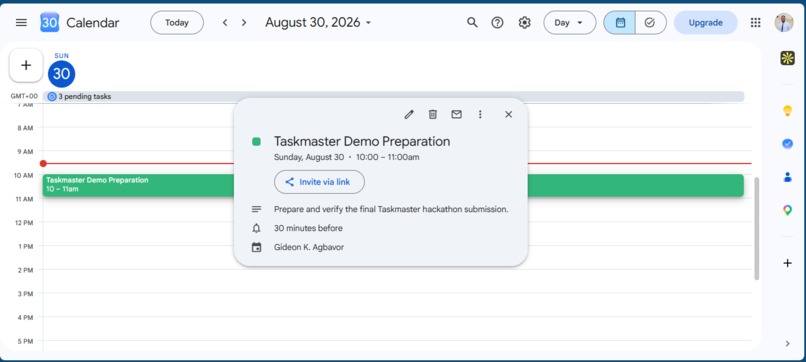Image resolution: width=806 pixels, height=362 pixels.
Task: Click the event title in popup
Action: pos(362,141)
